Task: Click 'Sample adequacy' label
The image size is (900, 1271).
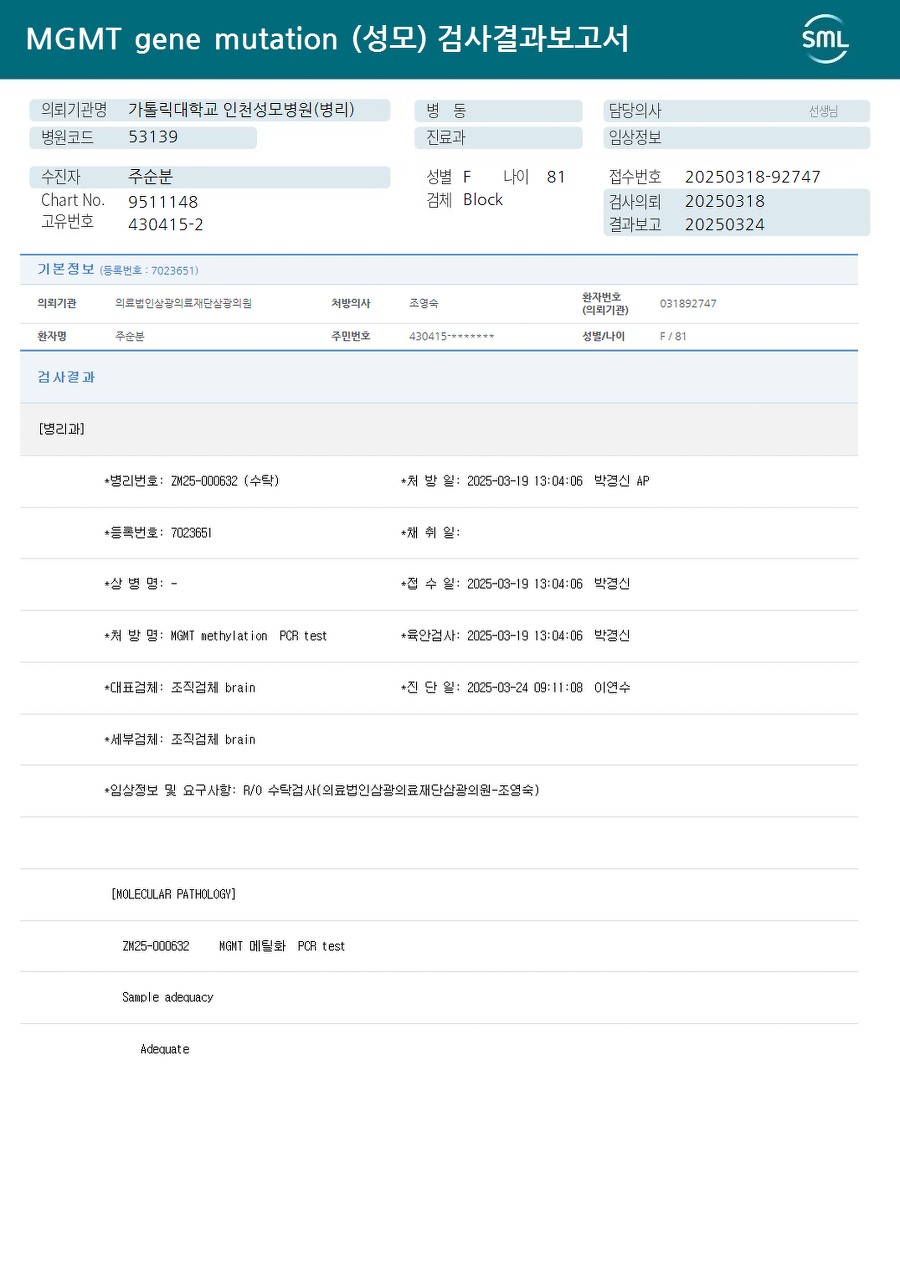Action: [x=168, y=997]
